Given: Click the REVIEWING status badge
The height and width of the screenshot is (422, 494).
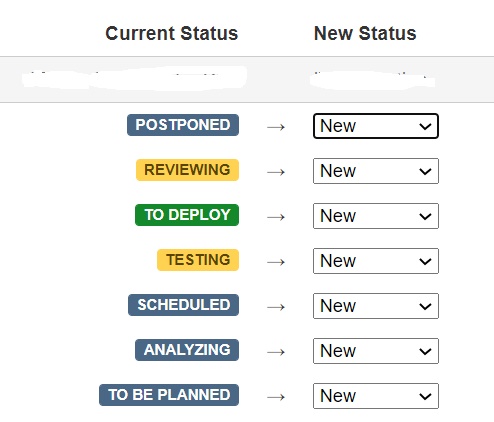Looking at the screenshot, I should pos(187,170).
